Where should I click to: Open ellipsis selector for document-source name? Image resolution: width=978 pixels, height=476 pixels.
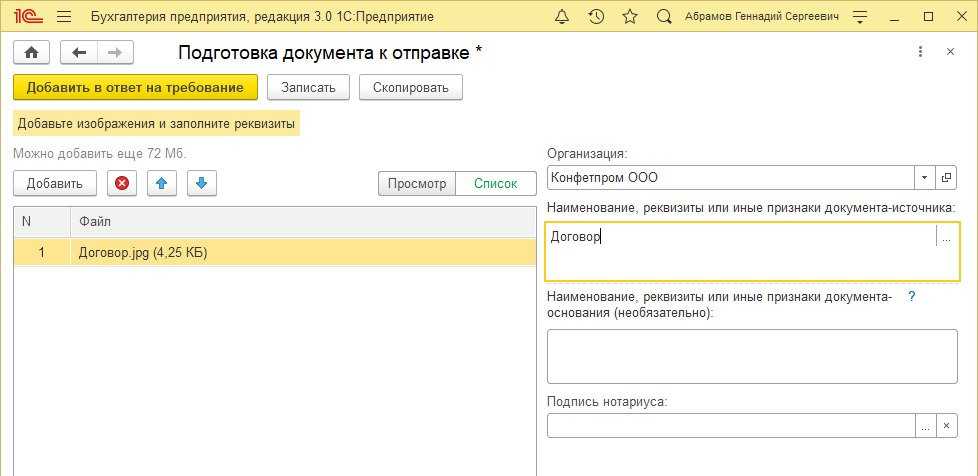pyautogui.click(x=946, y=237)
